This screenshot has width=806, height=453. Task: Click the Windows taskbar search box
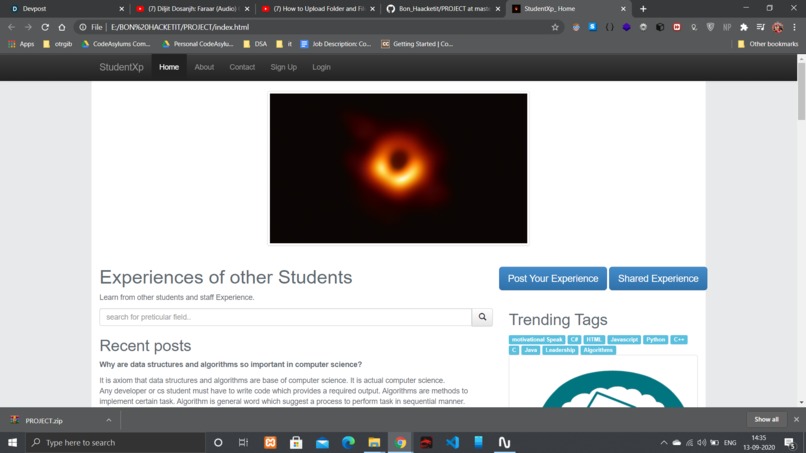coord(116,442)
